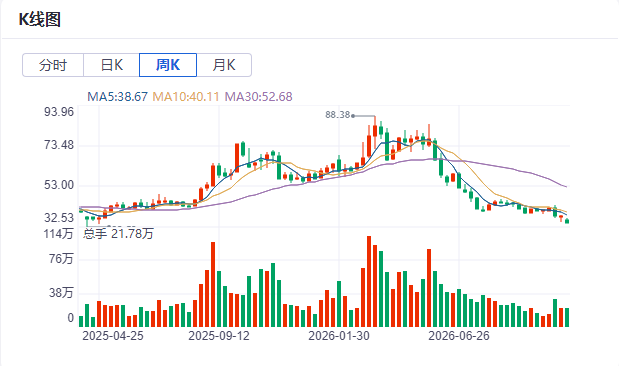Click the 2026-06-26 date label
Viewport: 619px width, 366px height.
coord(459,336)
